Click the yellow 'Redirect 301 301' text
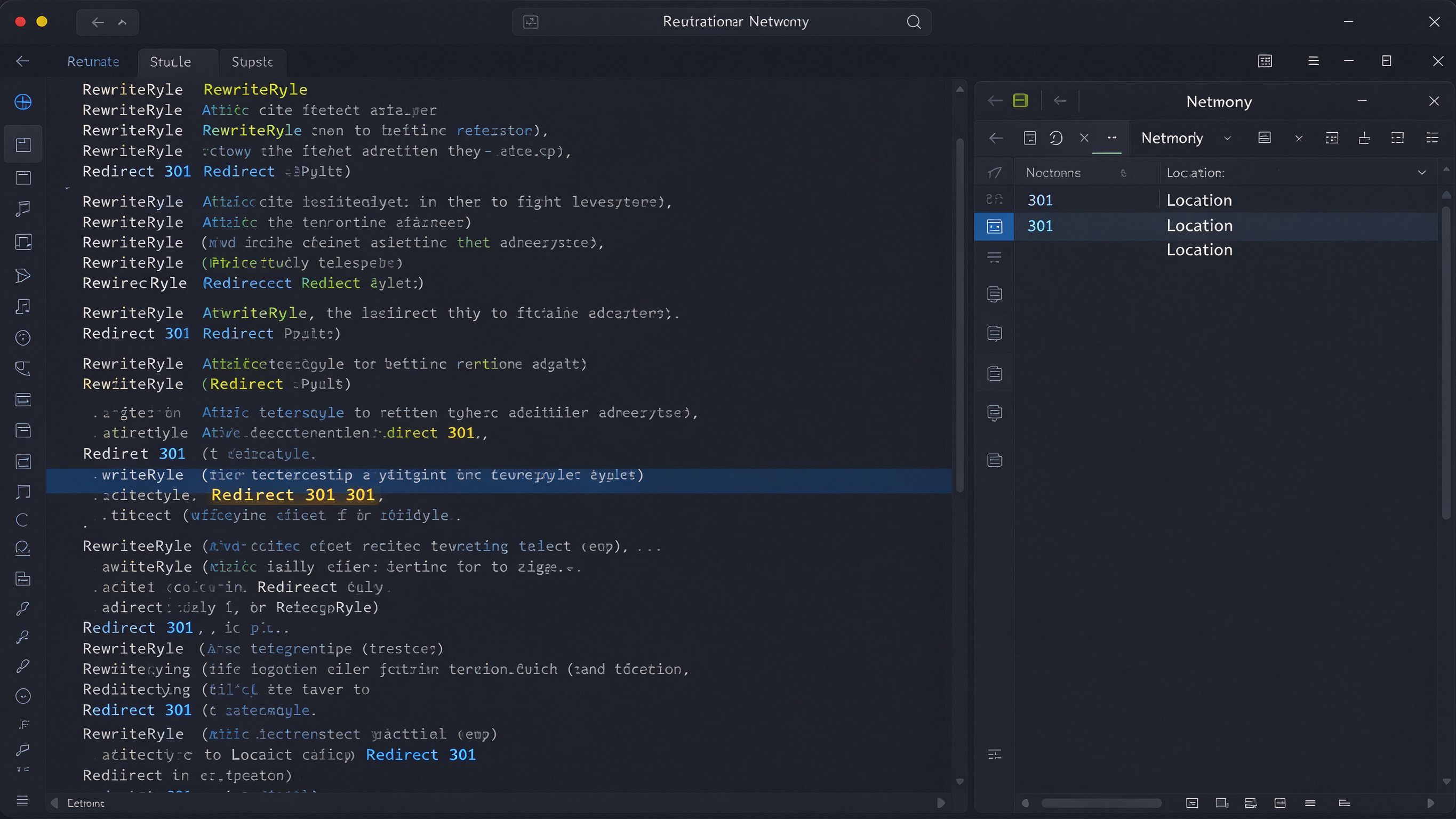This screenshot has height=819, width=1456. pos(293,495)
